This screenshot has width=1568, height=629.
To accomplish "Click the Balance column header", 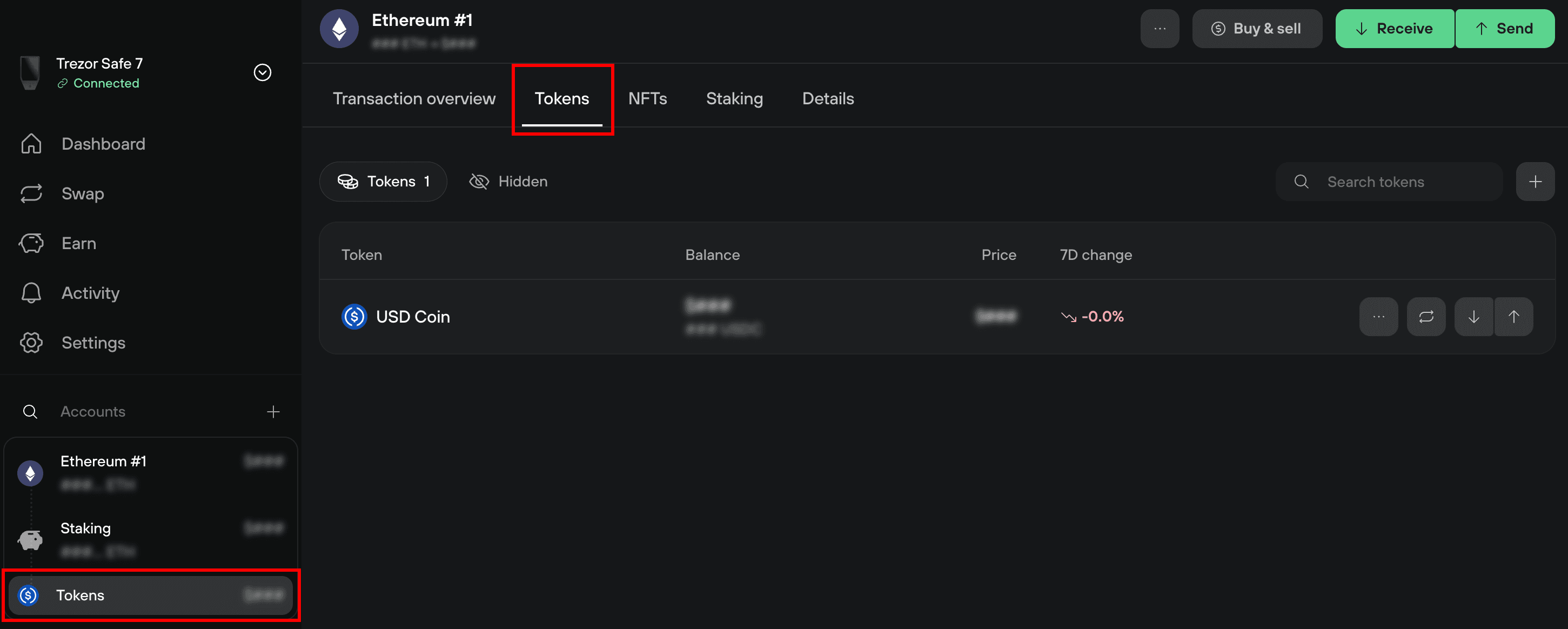I will coord(712,255).
